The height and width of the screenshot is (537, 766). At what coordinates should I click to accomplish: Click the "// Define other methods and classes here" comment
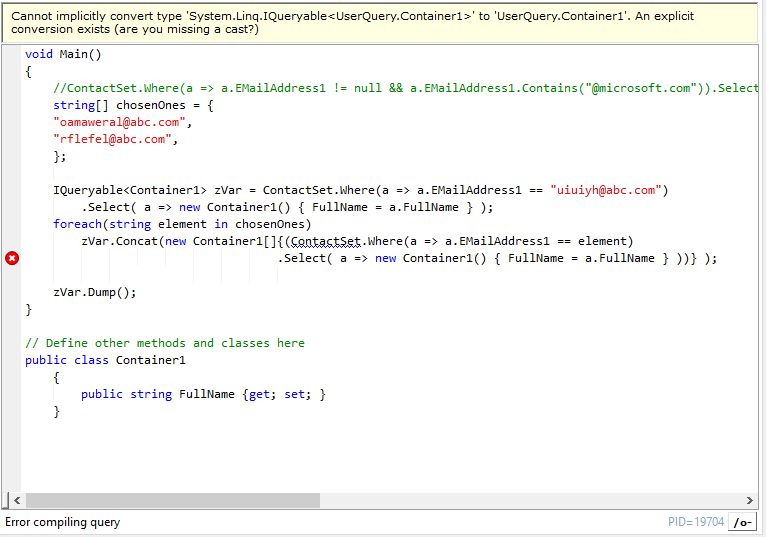[165, 343]
